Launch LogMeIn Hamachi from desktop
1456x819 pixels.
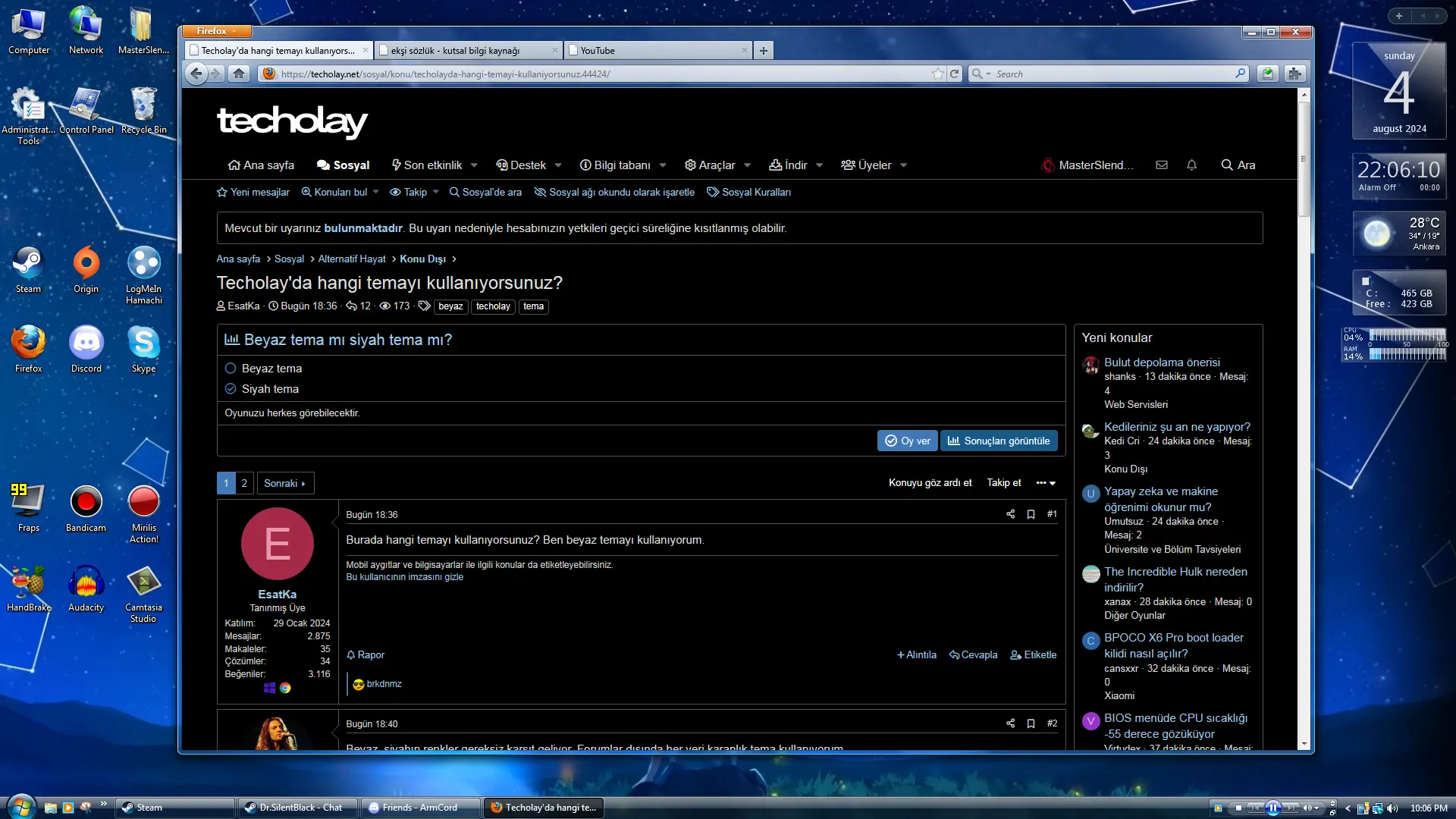143,275
